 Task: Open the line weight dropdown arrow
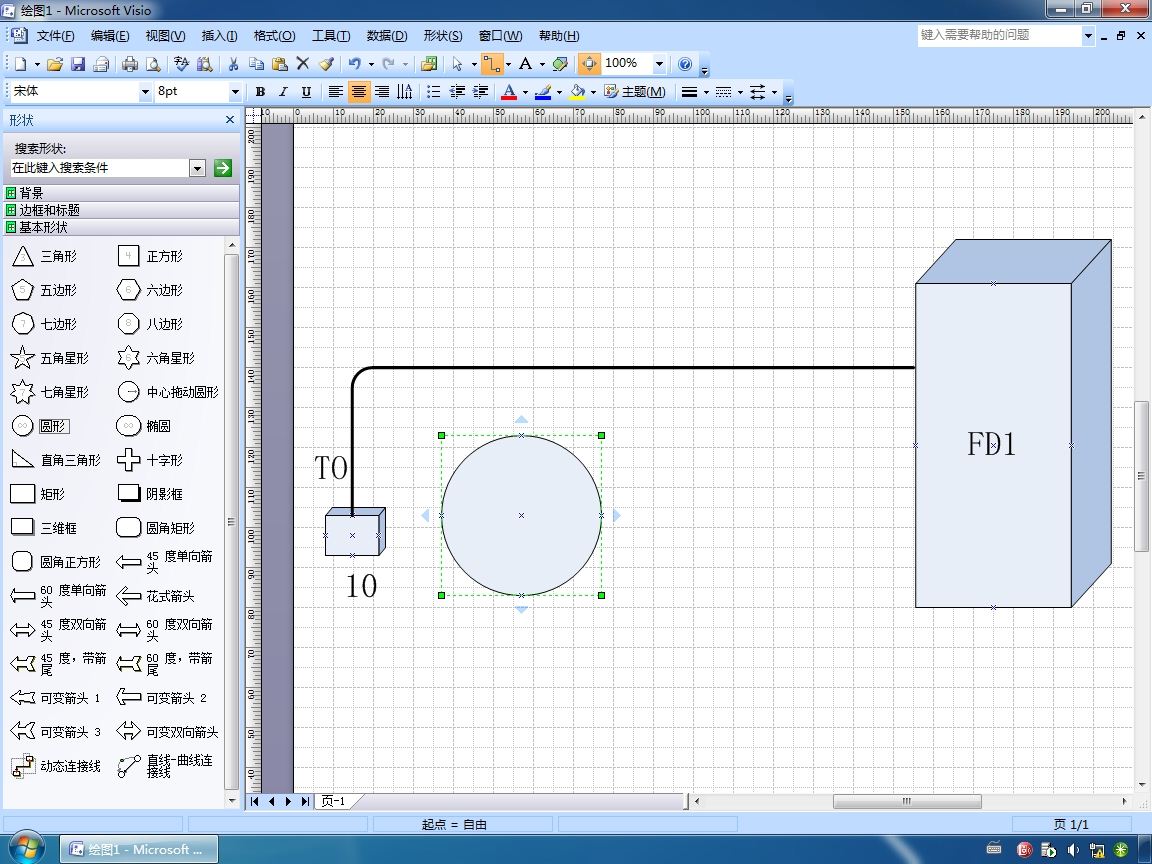[705, 92]
